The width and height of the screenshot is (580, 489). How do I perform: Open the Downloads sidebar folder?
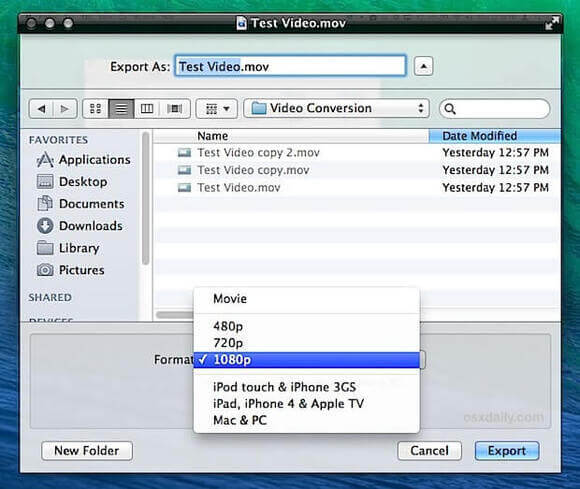point(80,226)
